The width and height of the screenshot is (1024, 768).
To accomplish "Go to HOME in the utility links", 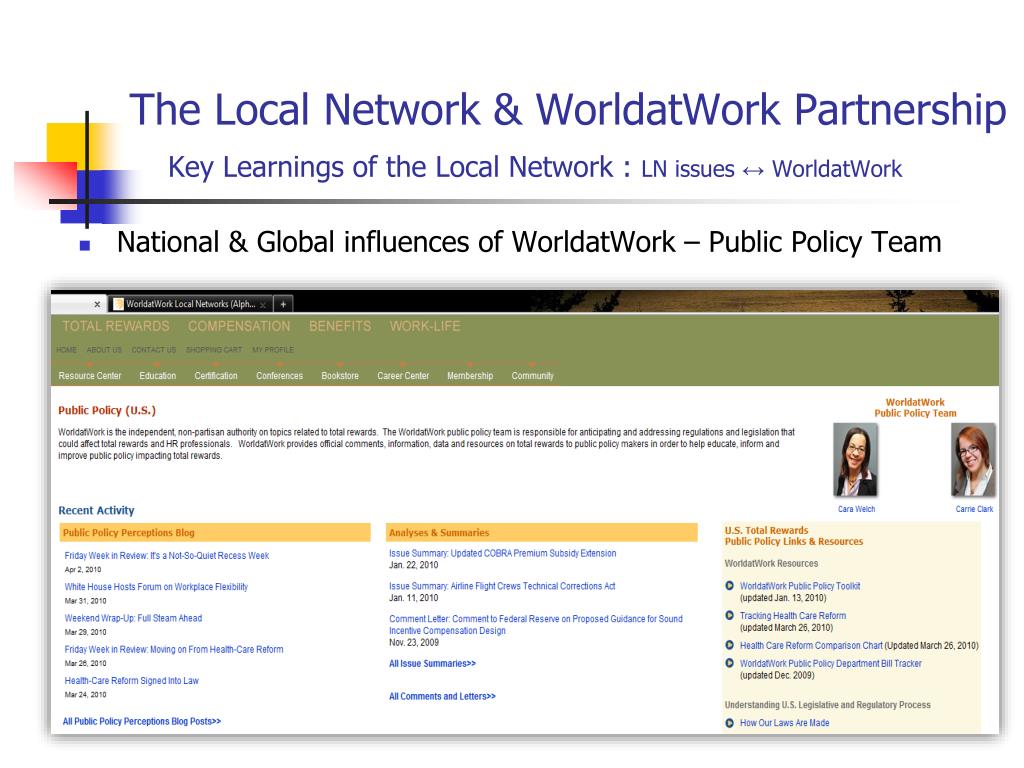I will tap(67, 350).
